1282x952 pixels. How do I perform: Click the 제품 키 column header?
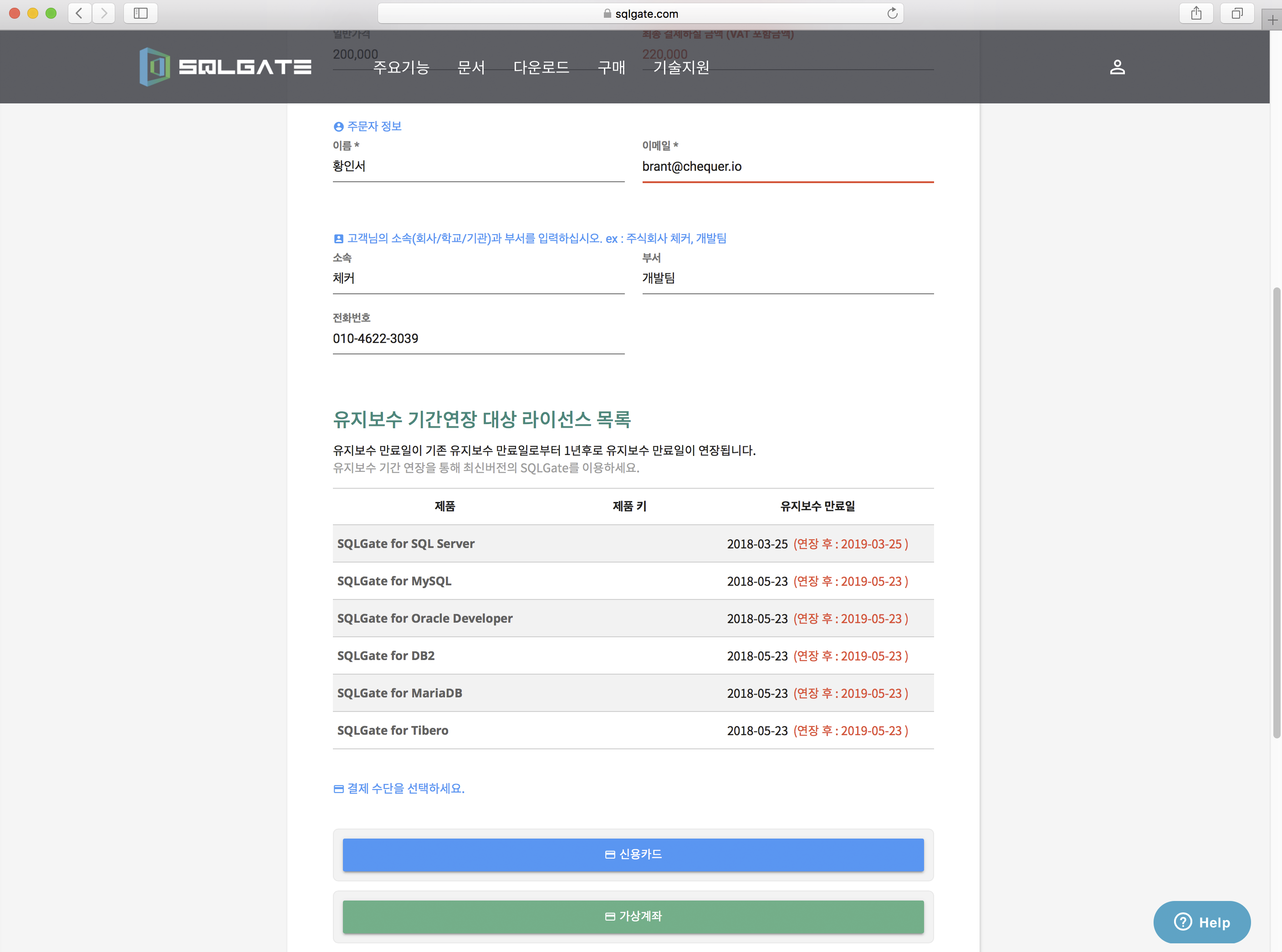pyautogui.click(x=629, y=506)
